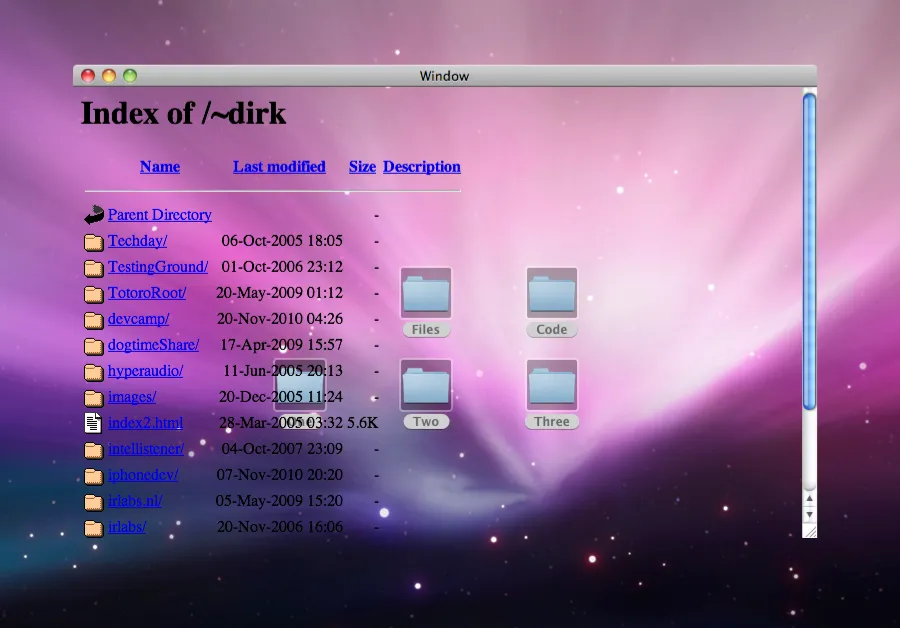
Task: Click the folder icon beside TotoroRoot/
Action: [x=94, y=294]
